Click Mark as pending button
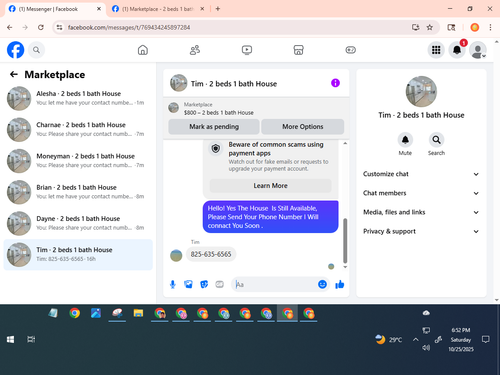This screenshot has width=500, height=375. 214,127
